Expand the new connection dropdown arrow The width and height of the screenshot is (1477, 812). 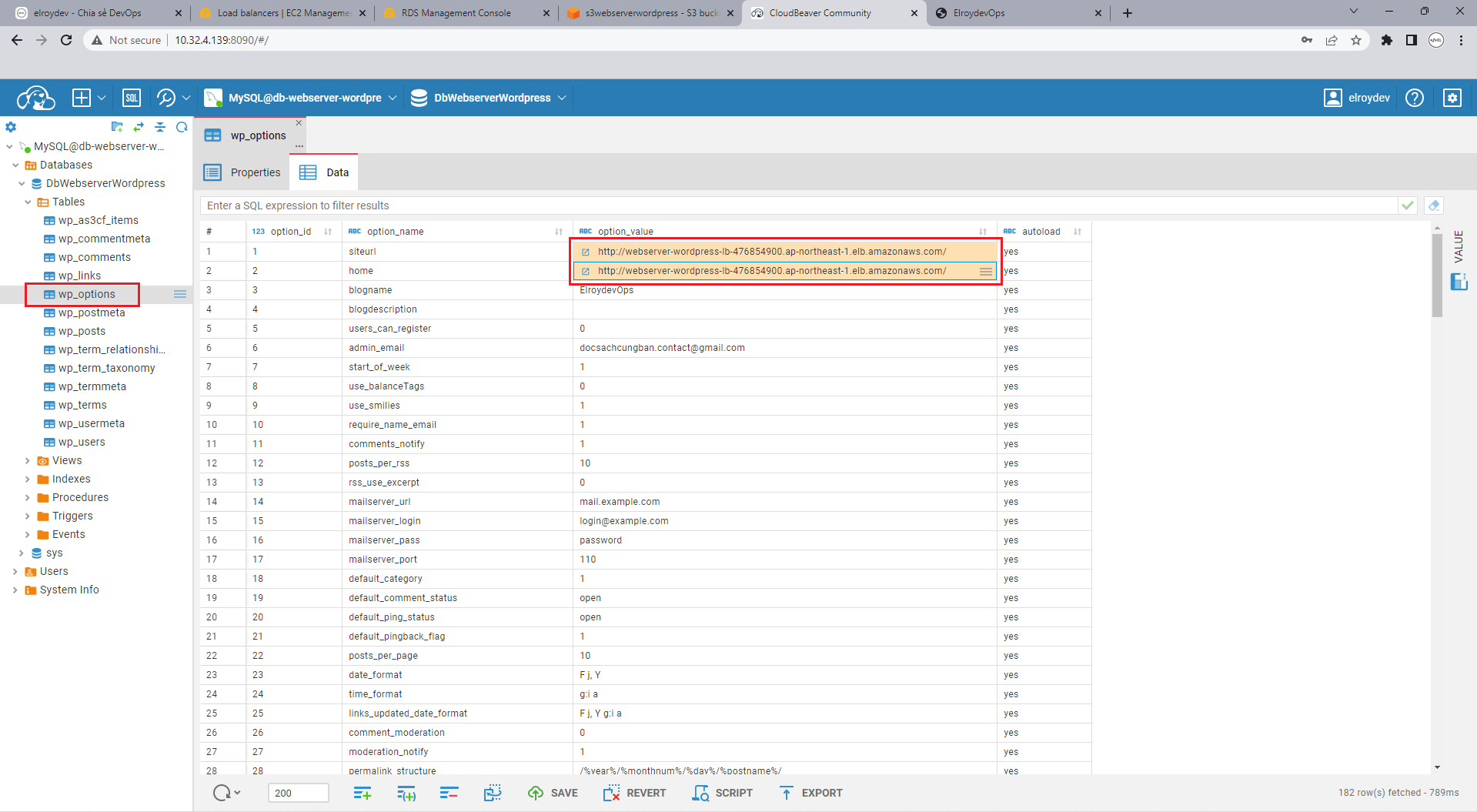click(102, 98)
